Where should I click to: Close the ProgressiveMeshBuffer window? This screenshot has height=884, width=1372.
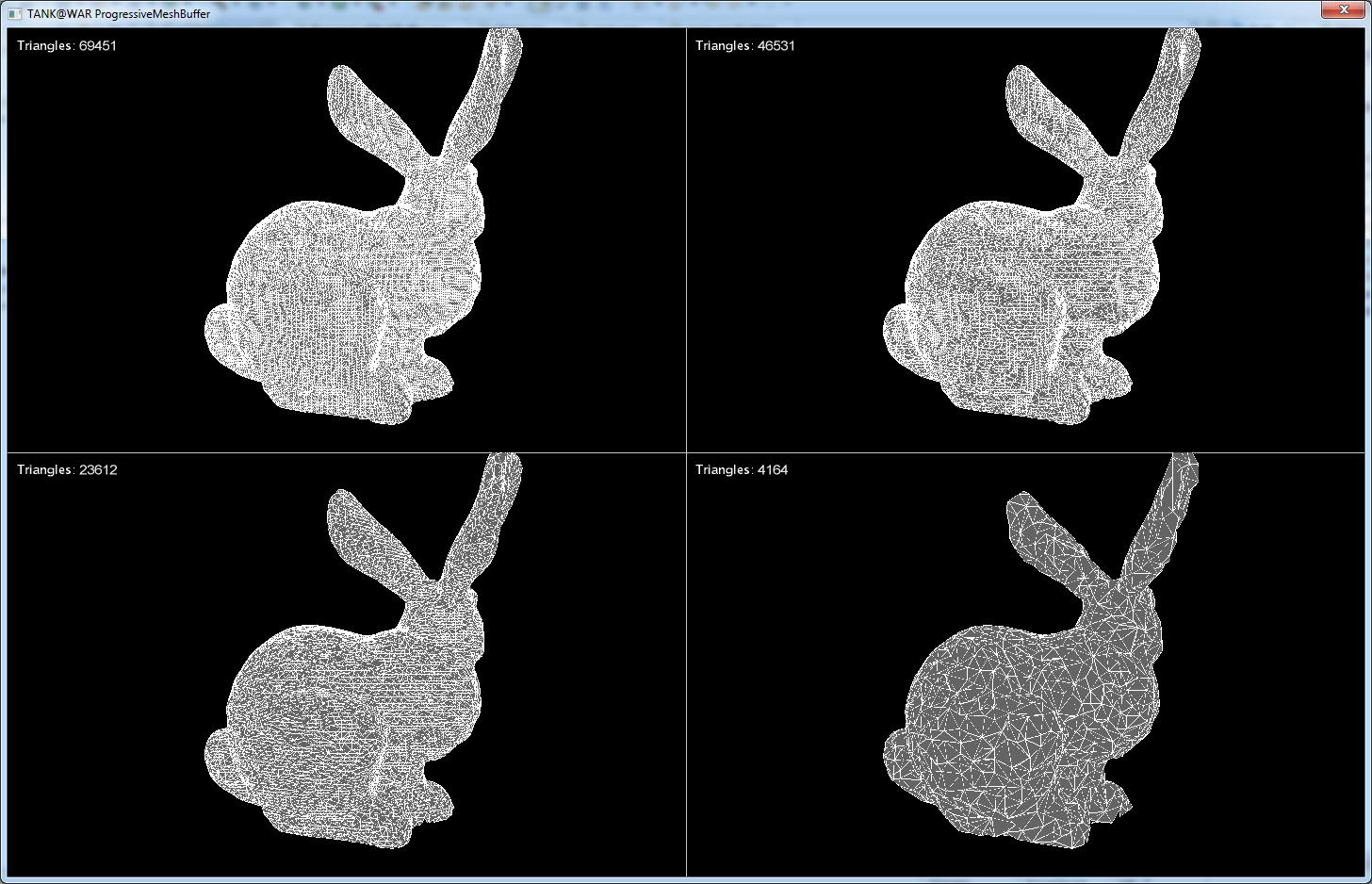(x=1343, y=9)
